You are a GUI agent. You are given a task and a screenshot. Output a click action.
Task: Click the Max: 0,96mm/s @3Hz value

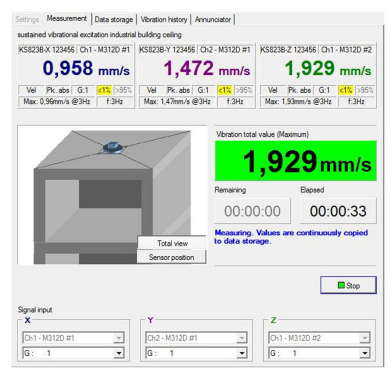[57, 101]
